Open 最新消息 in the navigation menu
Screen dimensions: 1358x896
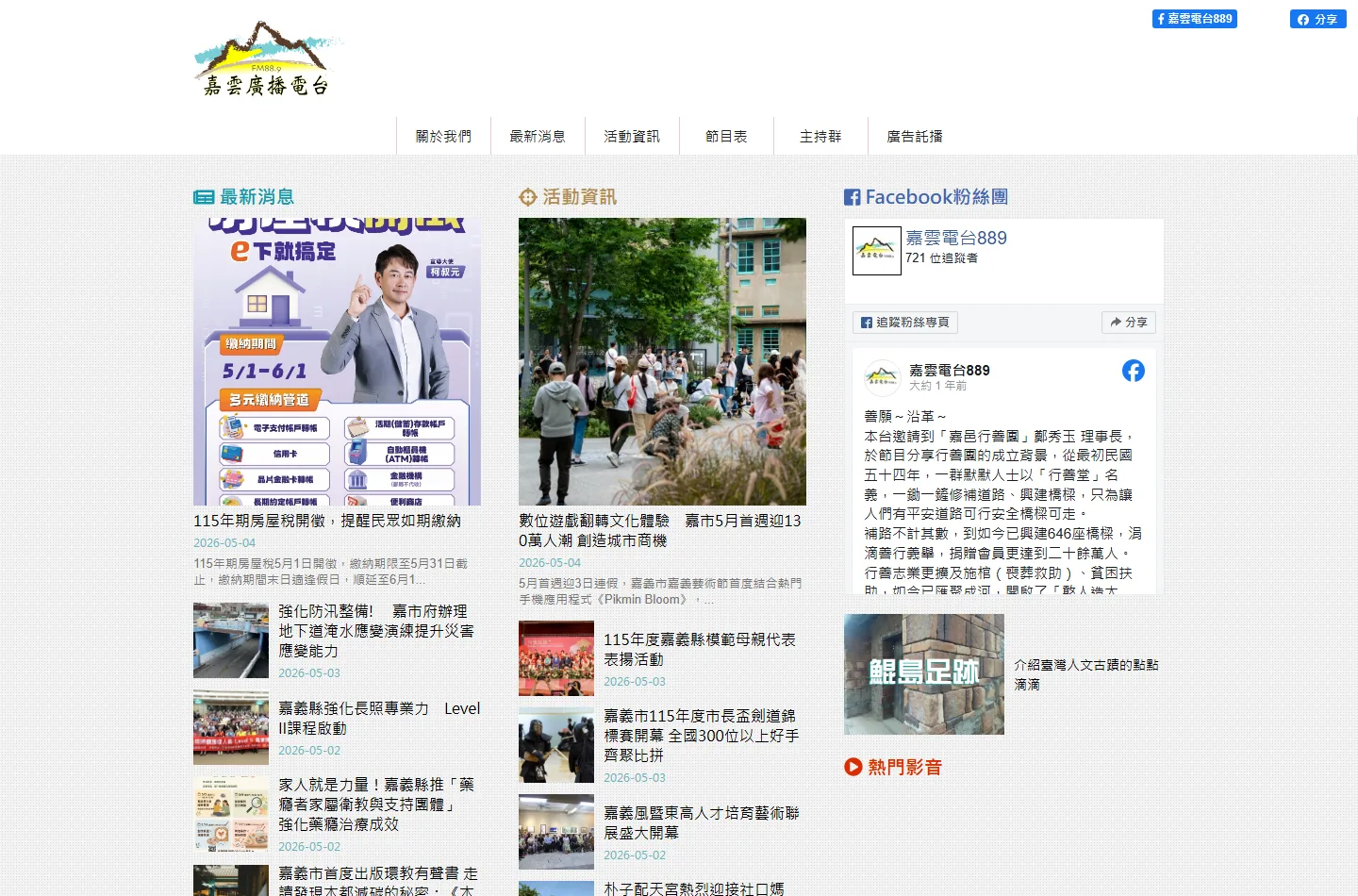[538, 136]
